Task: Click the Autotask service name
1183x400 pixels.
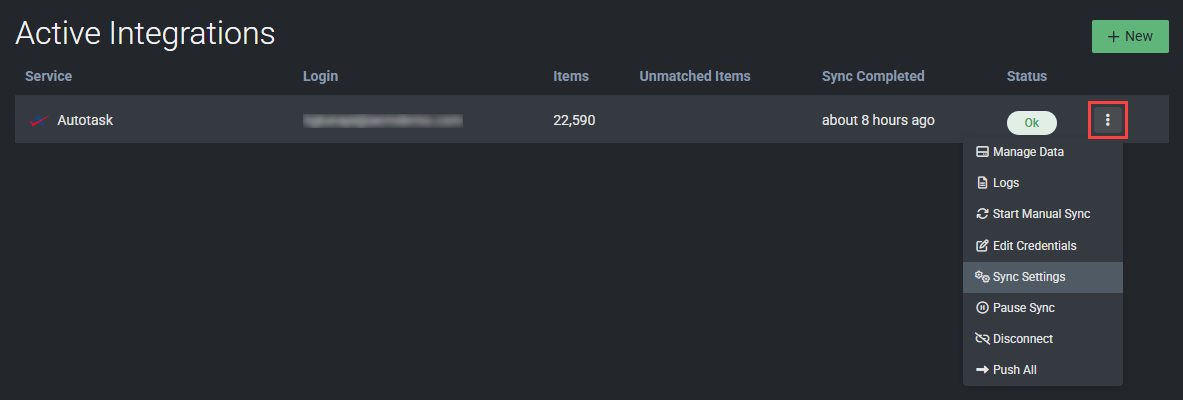Action: (x=85, y=121)
